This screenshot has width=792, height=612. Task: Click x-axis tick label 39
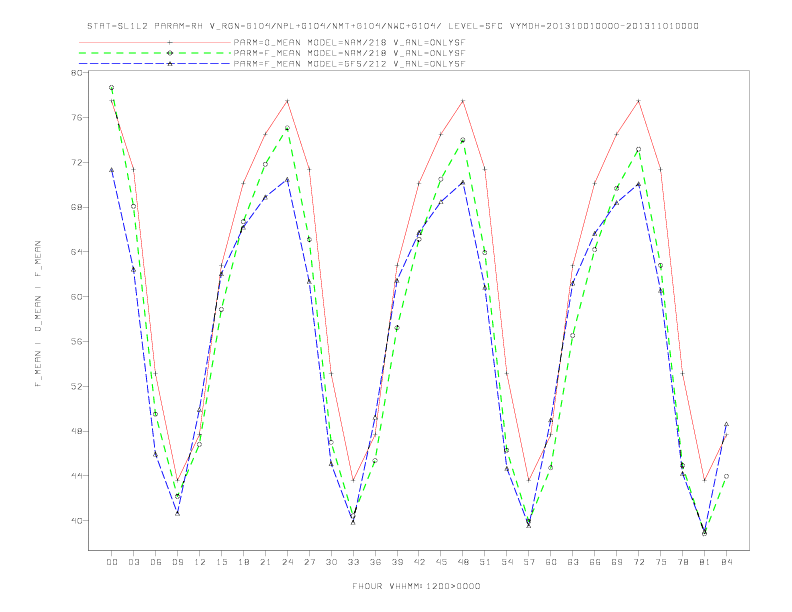pyautogui.click(x=397, y=562)
